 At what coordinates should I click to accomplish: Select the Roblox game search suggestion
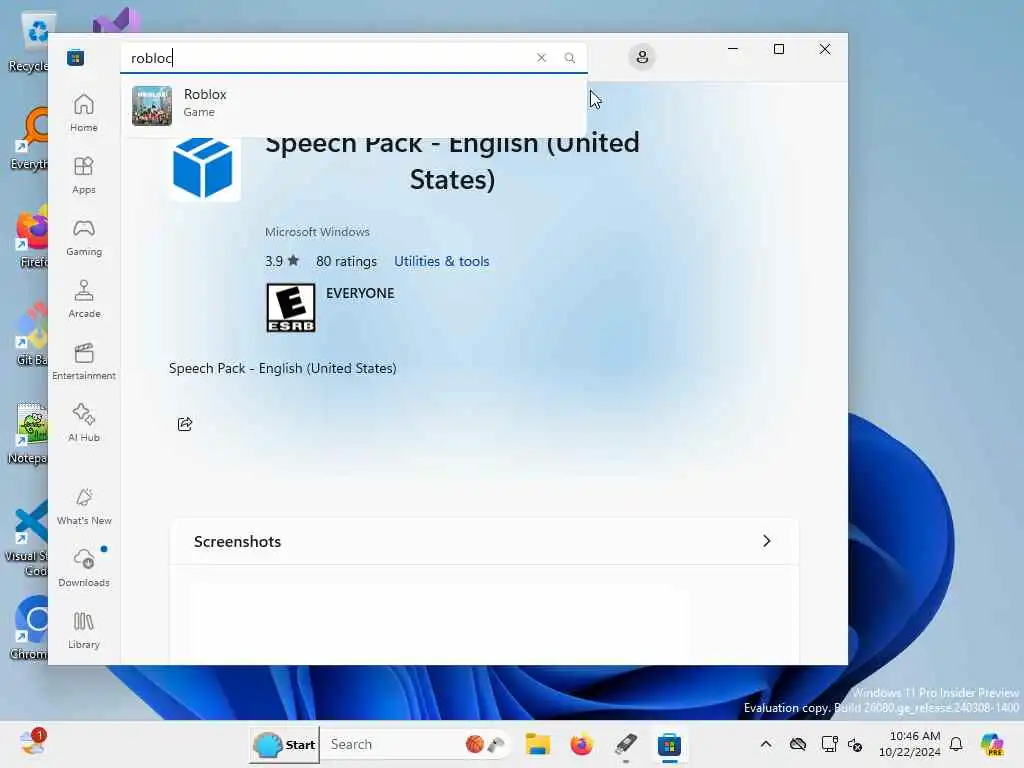click(353, 104)
